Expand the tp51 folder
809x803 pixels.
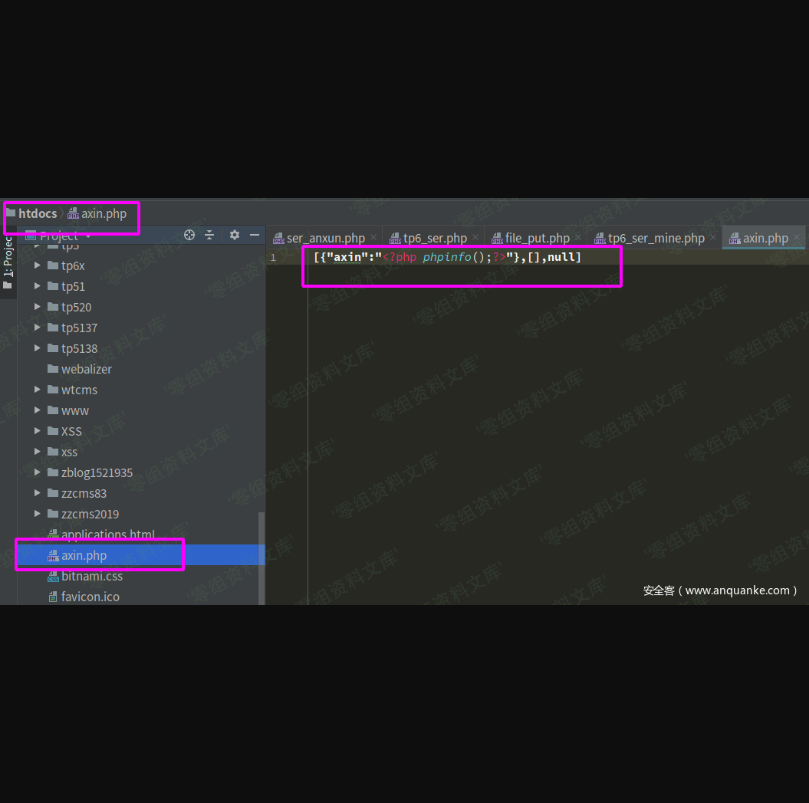[x=38, y=287]
